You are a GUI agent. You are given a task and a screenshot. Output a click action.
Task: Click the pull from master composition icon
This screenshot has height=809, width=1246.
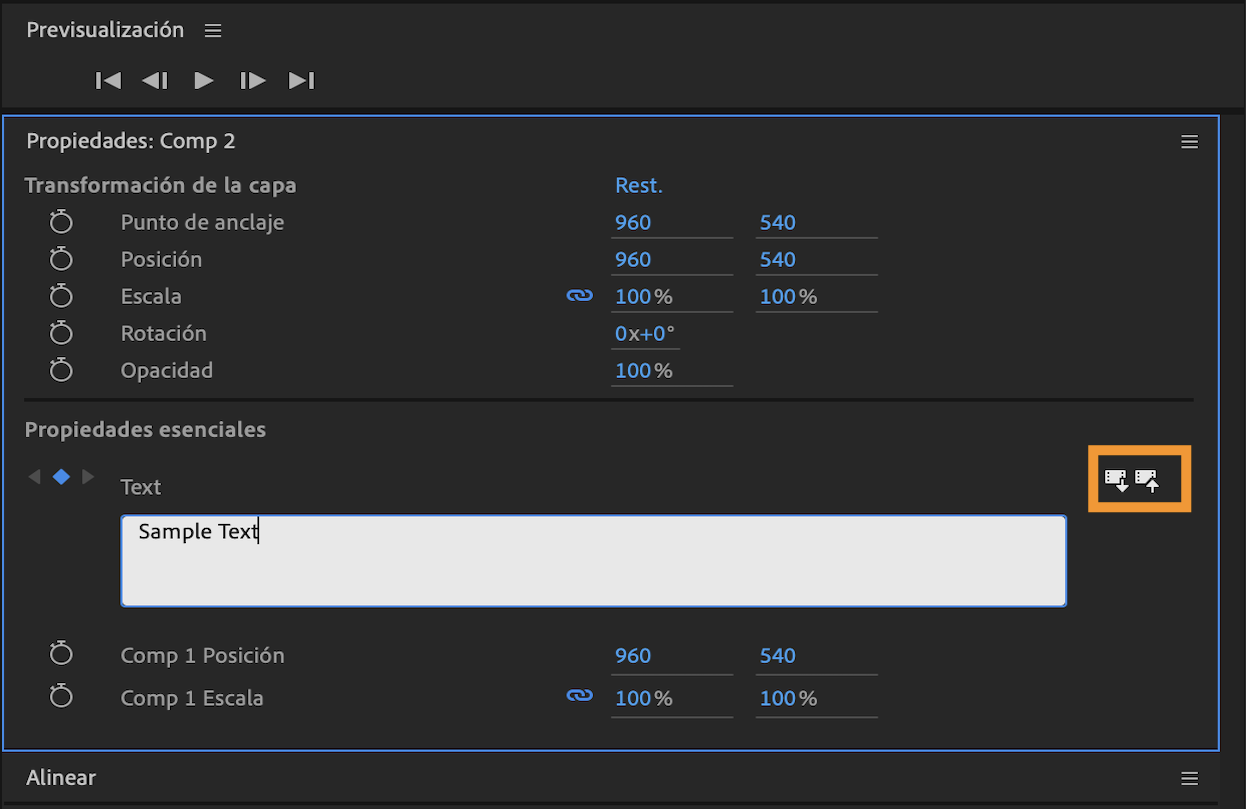pyautogui.click(x=1116, y=480)
